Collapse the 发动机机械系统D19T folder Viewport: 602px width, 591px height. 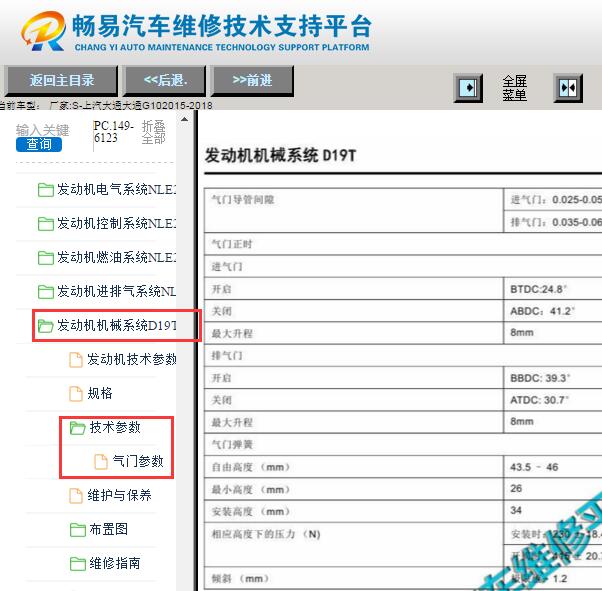pos(116,325)
